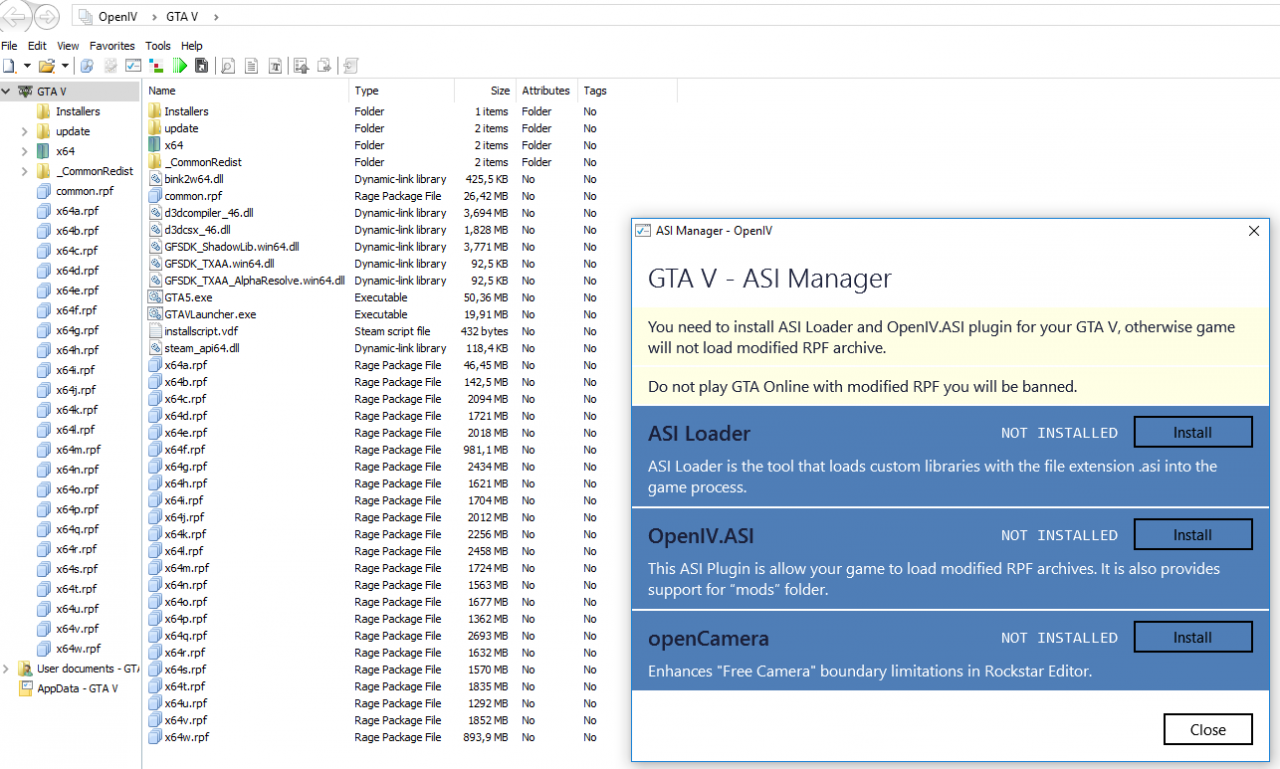Select x64m.rpf in the folder tree
This screenshot has width=1280, height=769.
pyautogui.click(x=78, y=450)
